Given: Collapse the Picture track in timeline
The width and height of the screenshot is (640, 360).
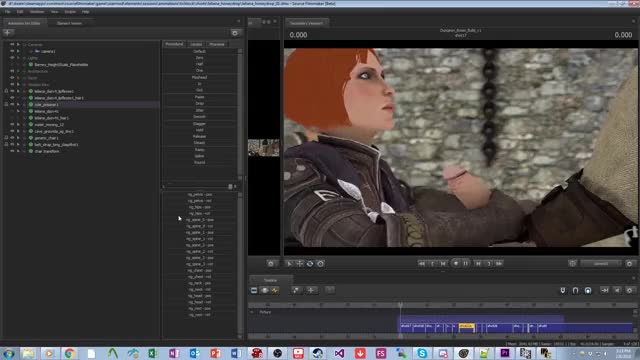Looking at the screenshot, I should [251, 312].
